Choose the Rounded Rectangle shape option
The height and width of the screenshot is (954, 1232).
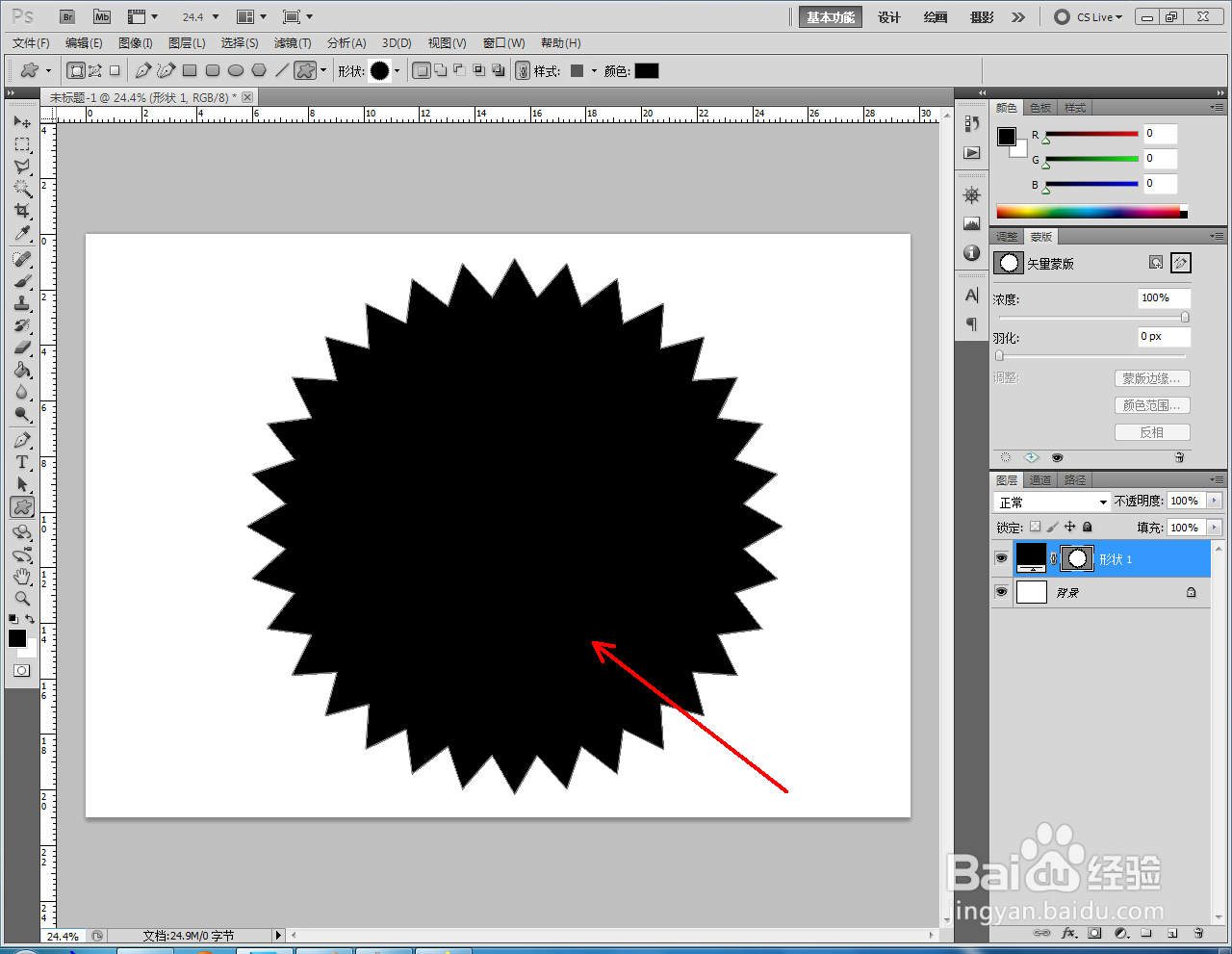tap(213, 70)
